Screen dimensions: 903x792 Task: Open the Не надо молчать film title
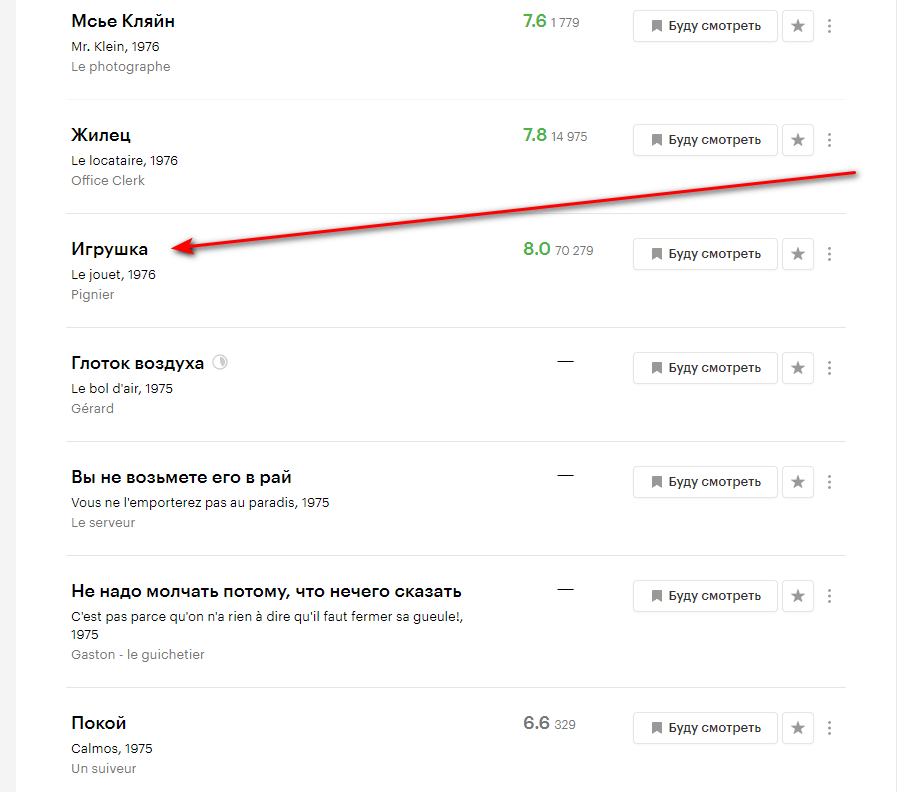pyautogui.click(x=266, y=591)
